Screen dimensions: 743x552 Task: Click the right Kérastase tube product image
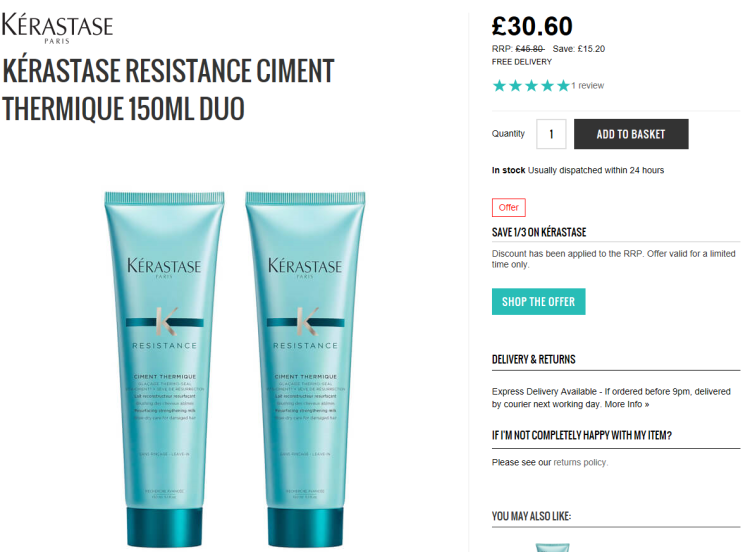click(x=305, y=370)
